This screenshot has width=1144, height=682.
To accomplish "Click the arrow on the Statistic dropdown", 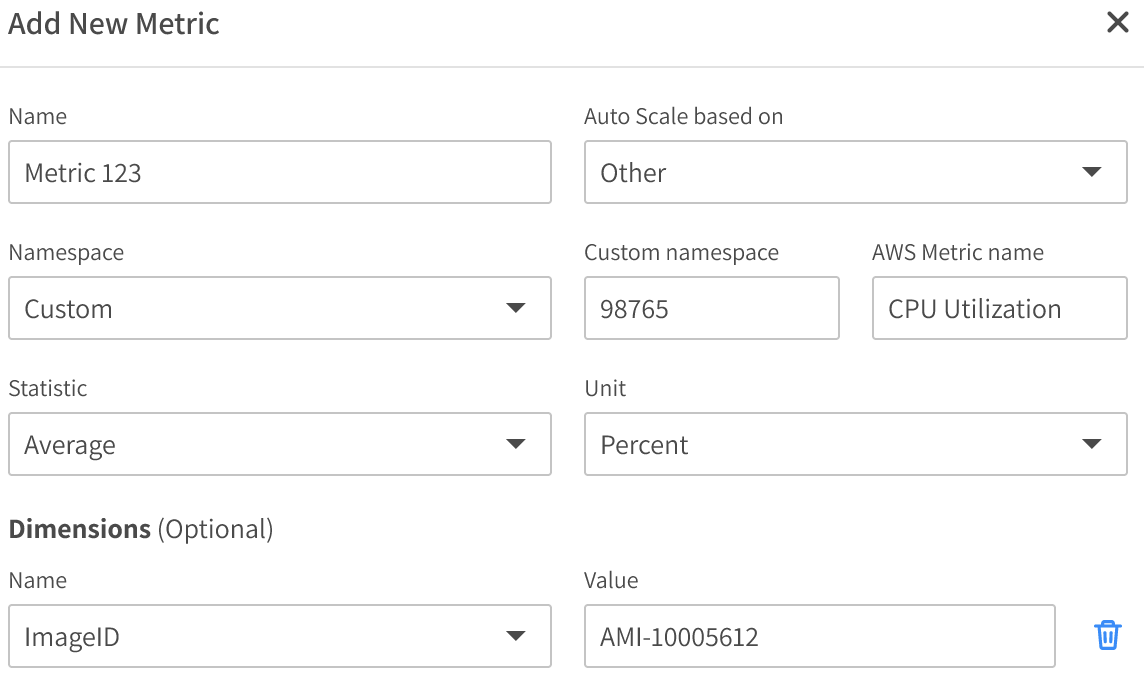I will (x=517, y=444).
